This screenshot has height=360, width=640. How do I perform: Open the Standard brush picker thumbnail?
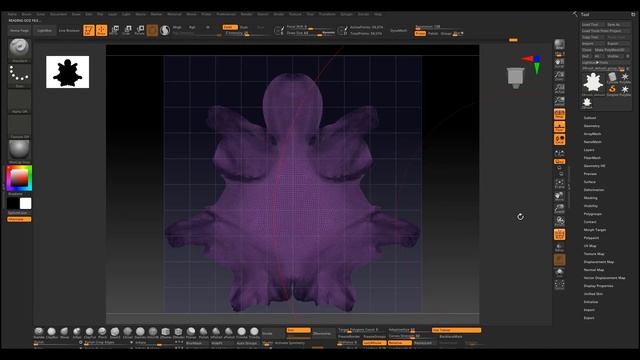coord(19,50)
